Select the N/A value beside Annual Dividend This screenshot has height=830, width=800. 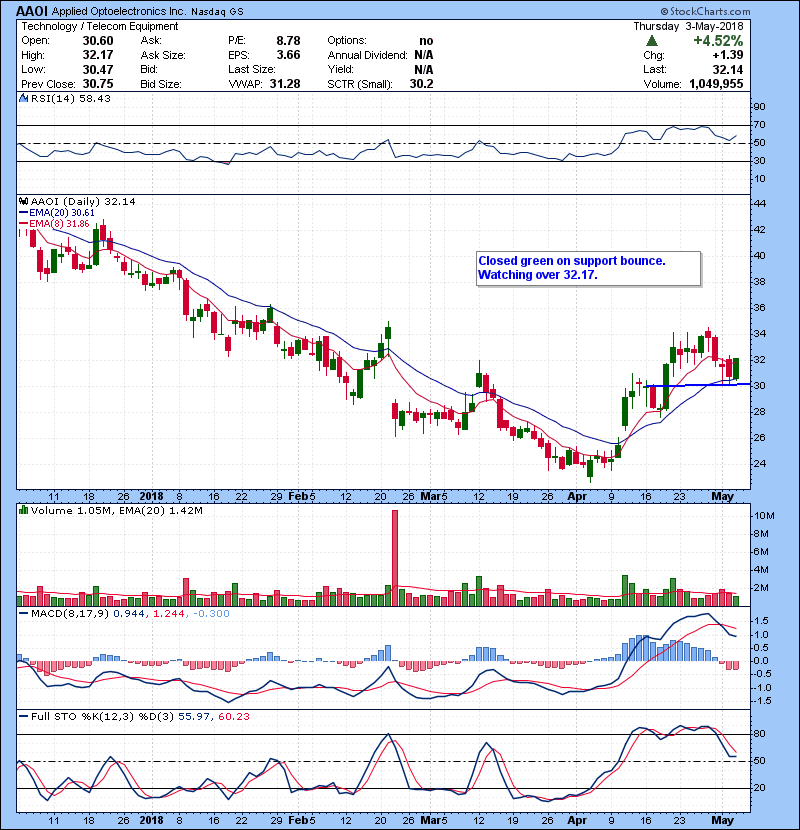424,55
